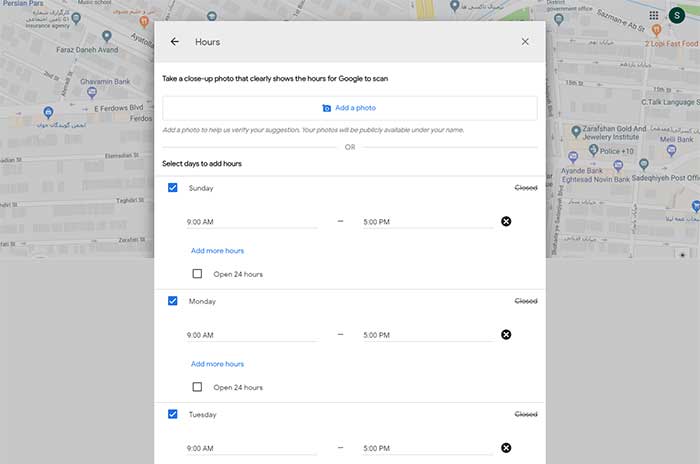
Task: Open Sunday opening time 9:00 AM dropdown
Action: tap(251, 222)
